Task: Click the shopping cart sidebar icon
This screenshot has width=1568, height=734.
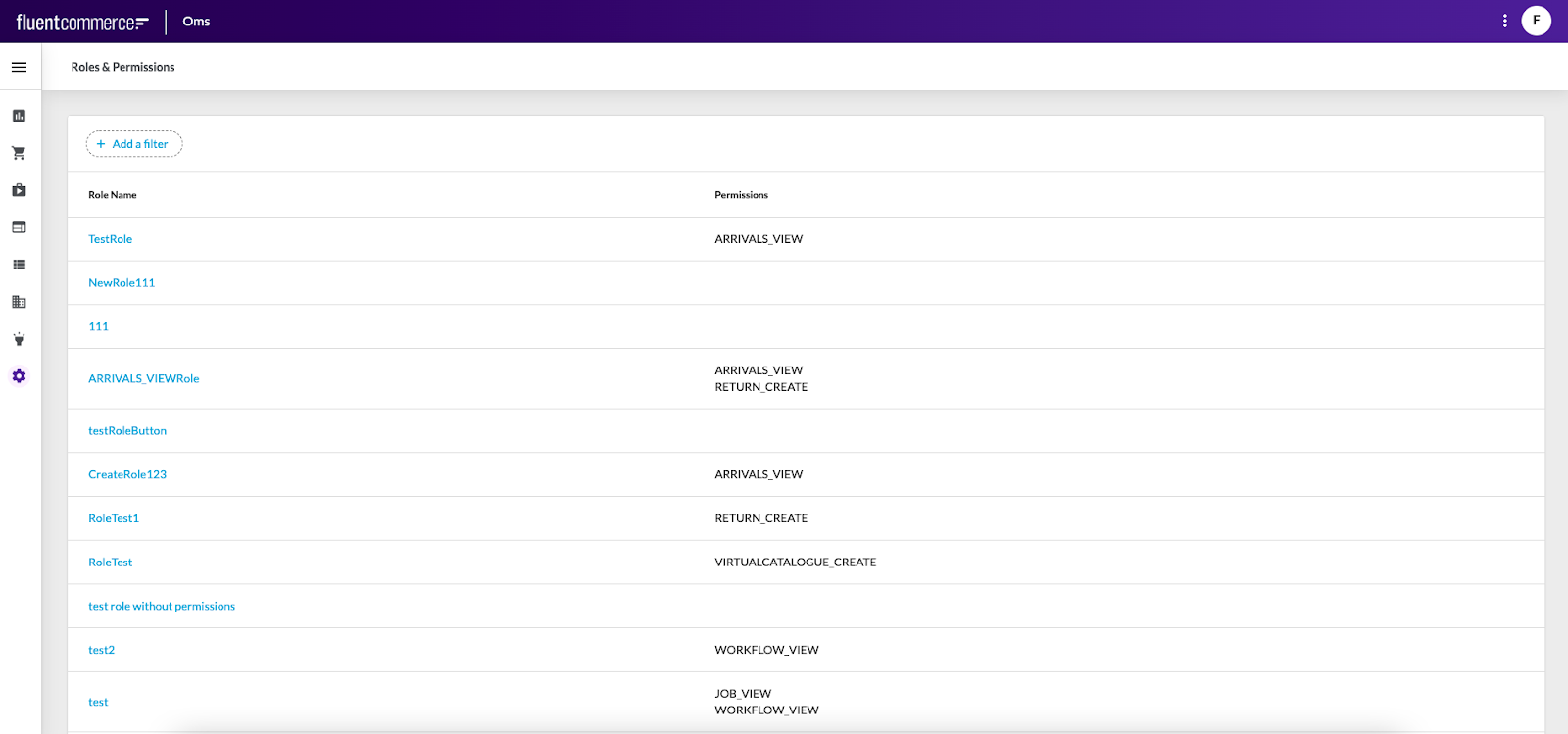Action: click(x=19, y=153)
